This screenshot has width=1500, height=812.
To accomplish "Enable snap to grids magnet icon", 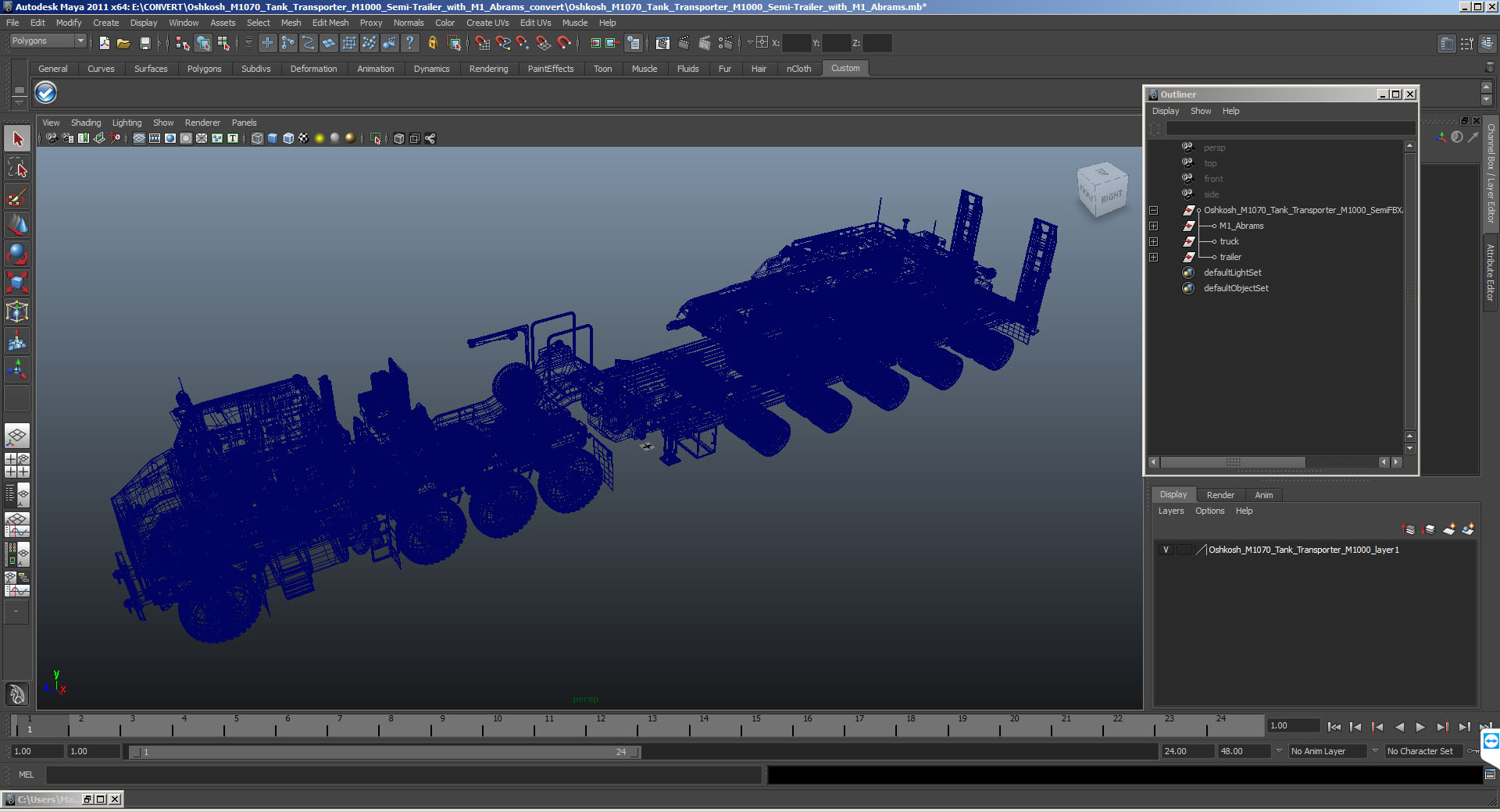I will [x=482, y=43].
